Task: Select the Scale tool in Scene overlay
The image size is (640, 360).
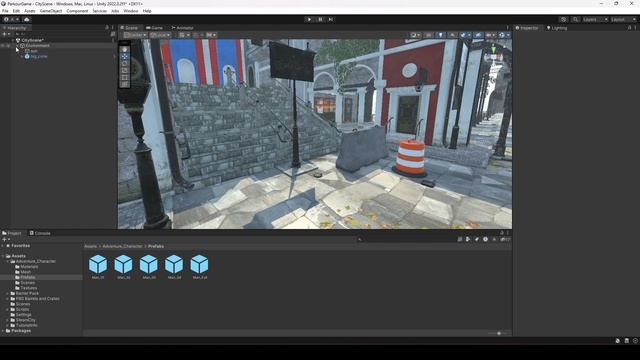Action: click(x=124, y=70)
